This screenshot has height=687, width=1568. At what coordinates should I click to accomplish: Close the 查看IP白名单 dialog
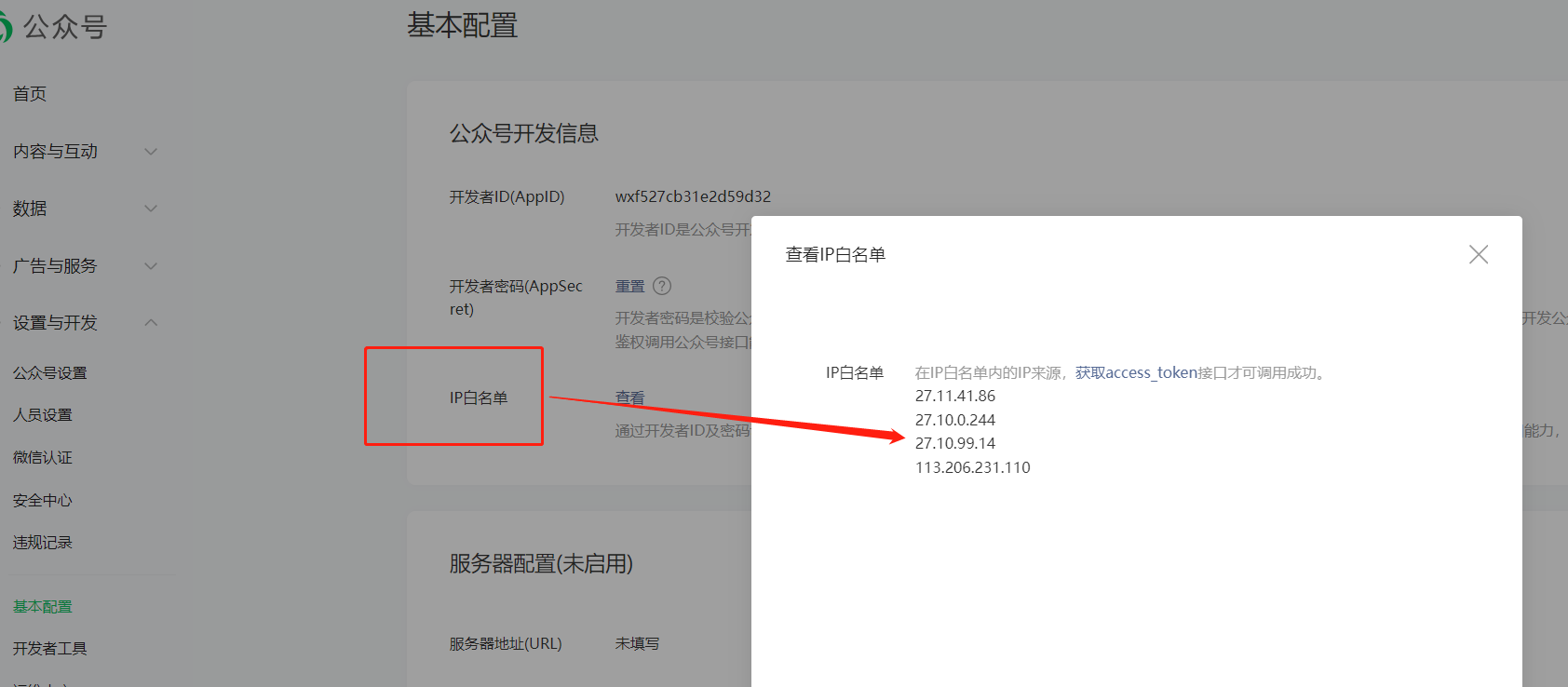[1479, 254]
